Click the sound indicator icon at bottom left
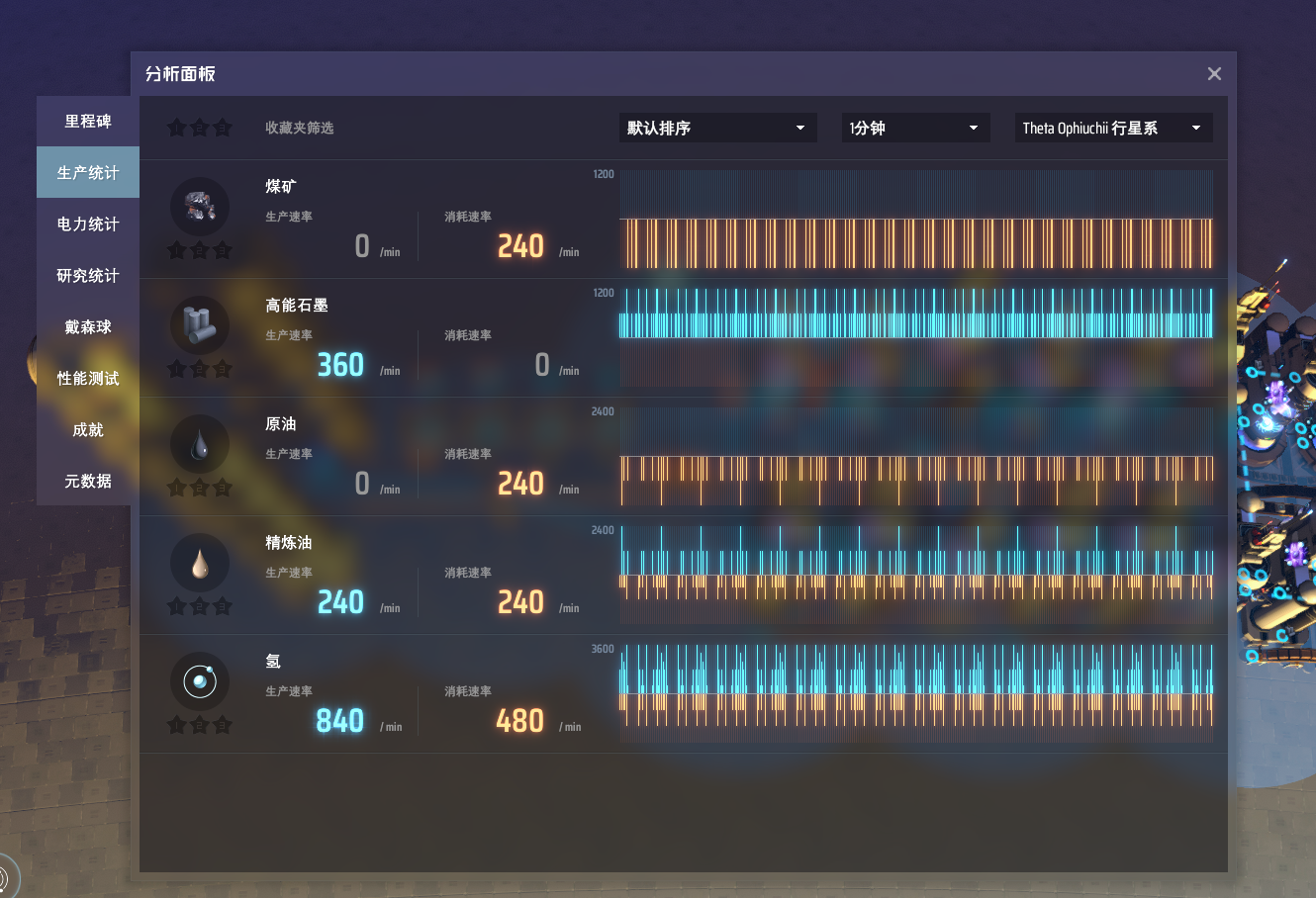Image resolution: width=1316 pixels, height=898 pixels. pos(10,874)
